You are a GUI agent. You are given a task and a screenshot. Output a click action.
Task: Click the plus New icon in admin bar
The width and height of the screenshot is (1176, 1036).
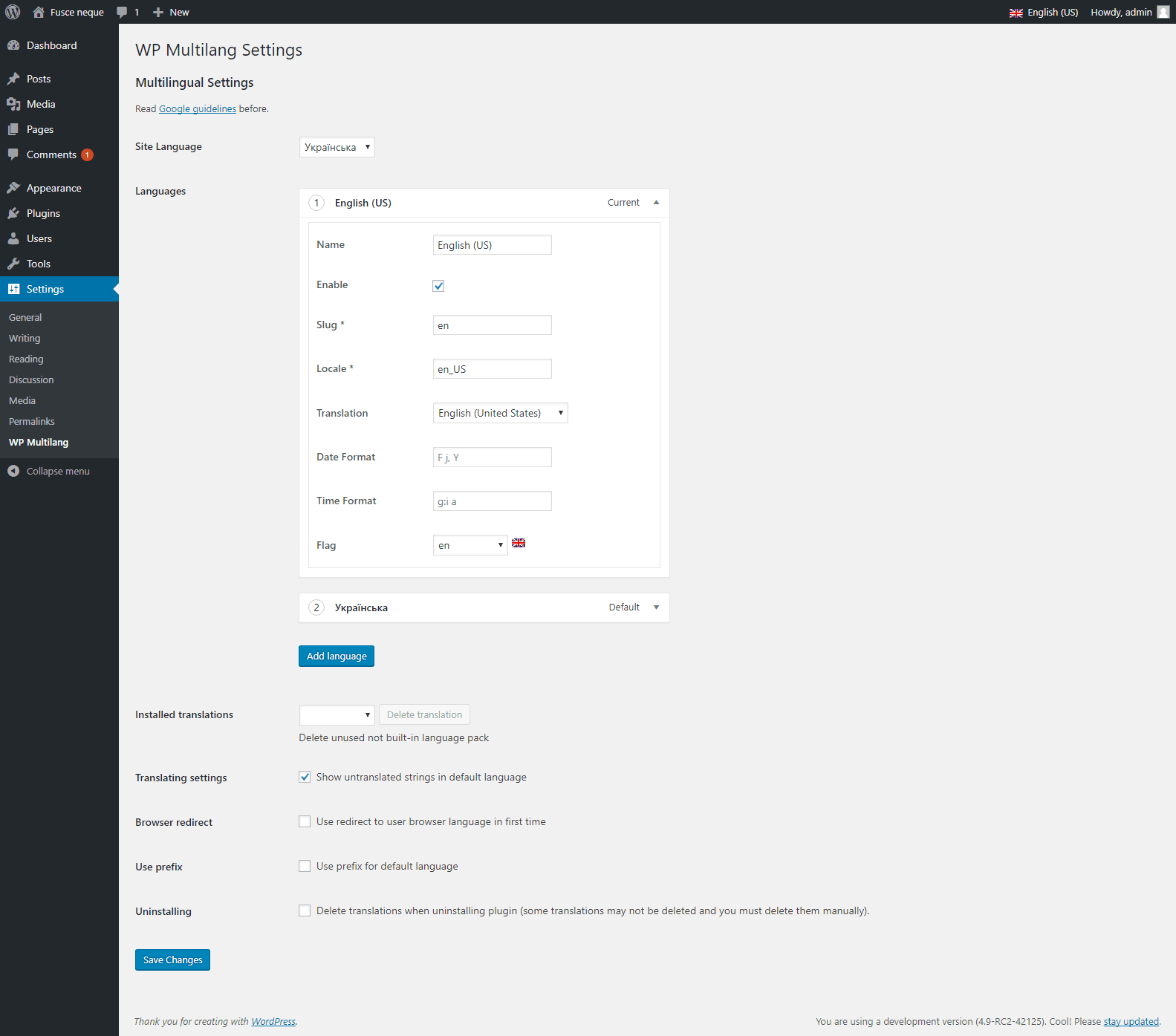coord(158,12)
